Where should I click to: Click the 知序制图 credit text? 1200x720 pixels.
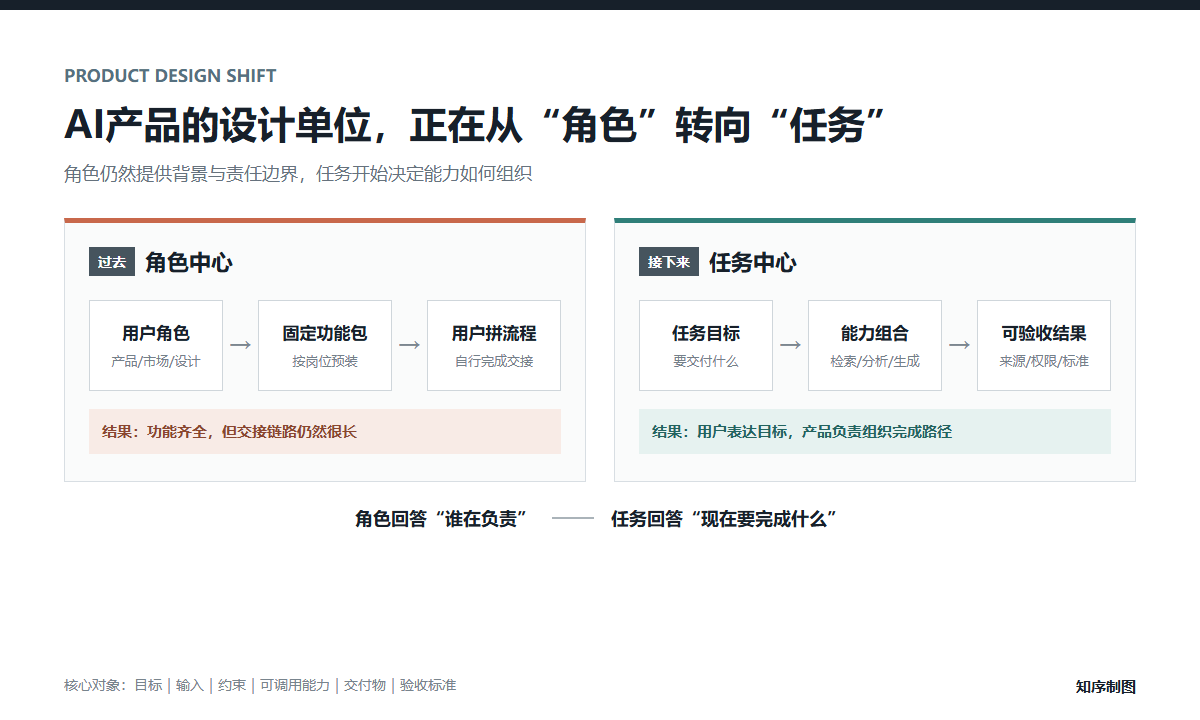(x=1106, y=686)
